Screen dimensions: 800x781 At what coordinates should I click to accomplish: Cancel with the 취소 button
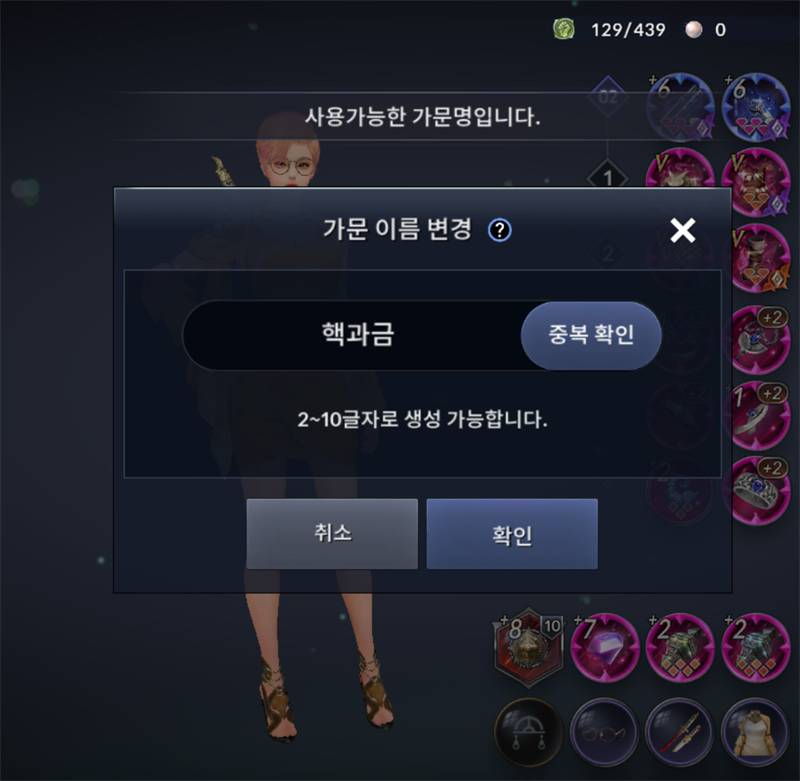pyautogui.click(x=332, y=534)
